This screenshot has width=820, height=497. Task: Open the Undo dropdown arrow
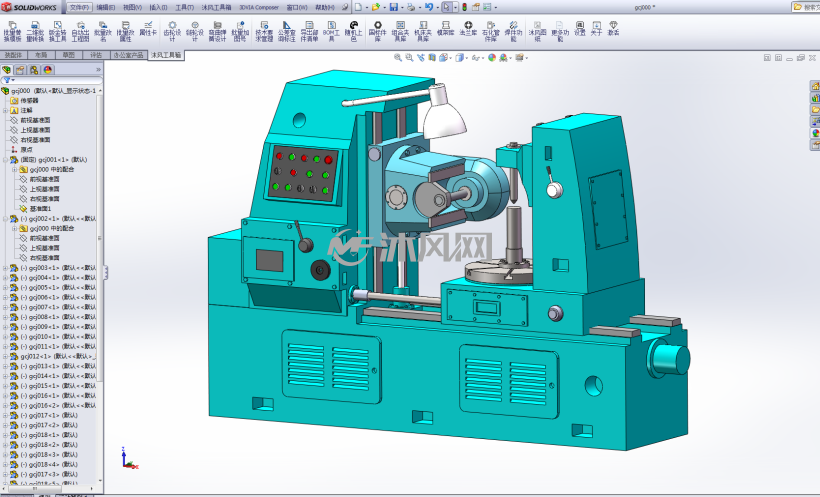click(437, 7)
